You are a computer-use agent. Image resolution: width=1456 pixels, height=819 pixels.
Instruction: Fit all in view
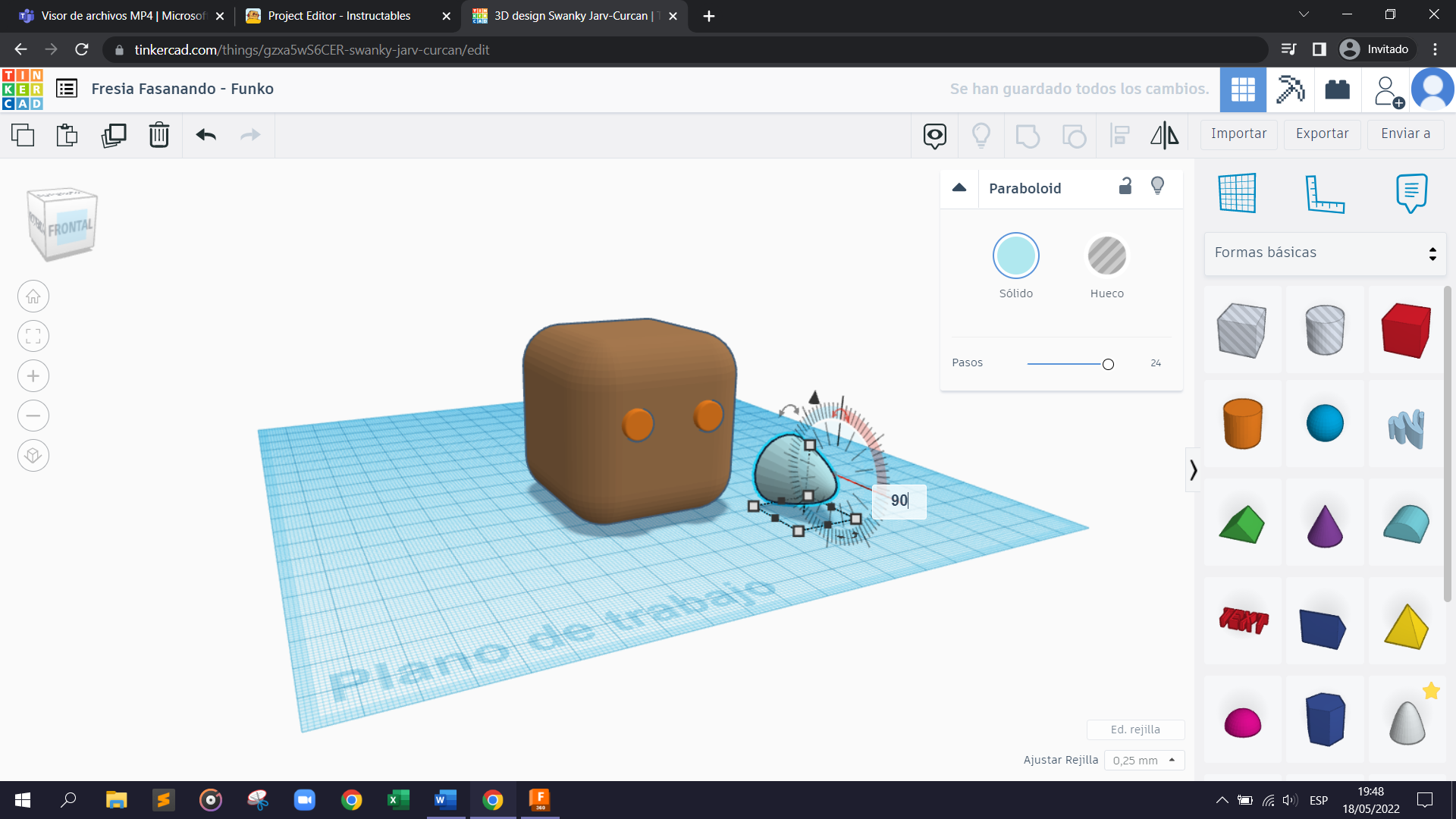33,336
